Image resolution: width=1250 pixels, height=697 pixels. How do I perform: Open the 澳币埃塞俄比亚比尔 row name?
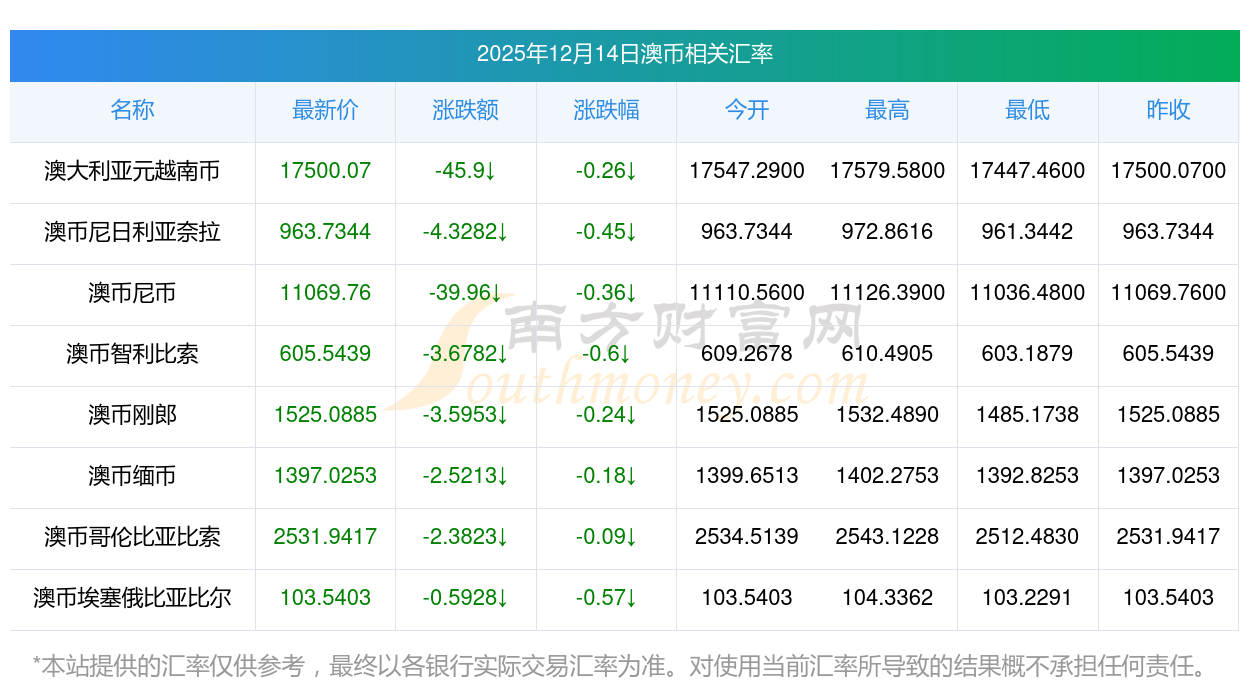click(x=132, y=598)
